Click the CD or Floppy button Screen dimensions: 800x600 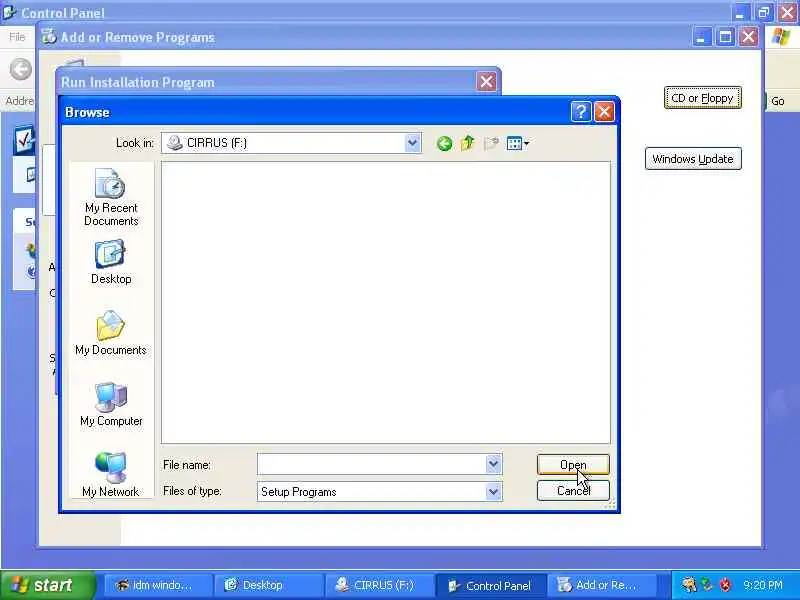[x=702, y=98]
